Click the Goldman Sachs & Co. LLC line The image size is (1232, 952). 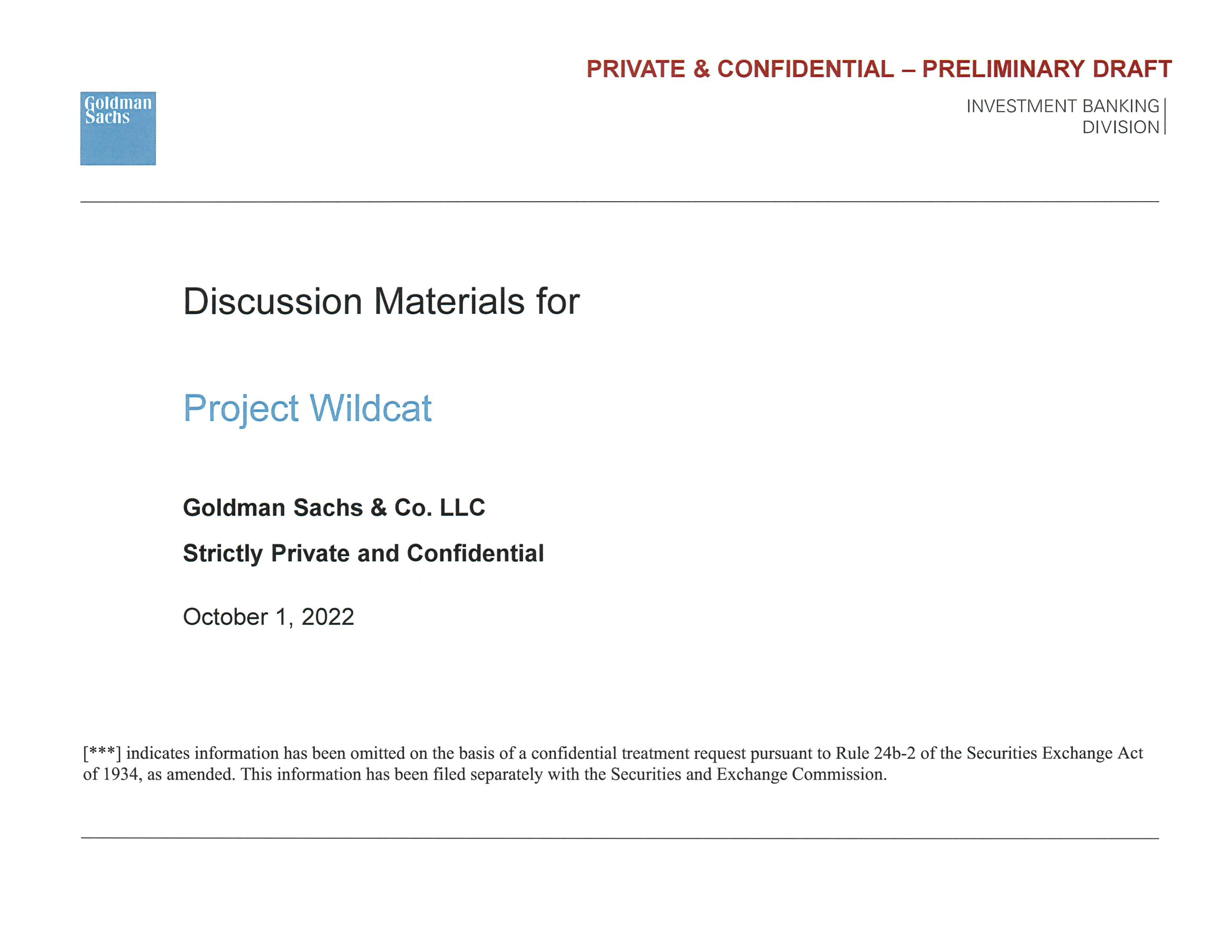[x=334, y=508]
